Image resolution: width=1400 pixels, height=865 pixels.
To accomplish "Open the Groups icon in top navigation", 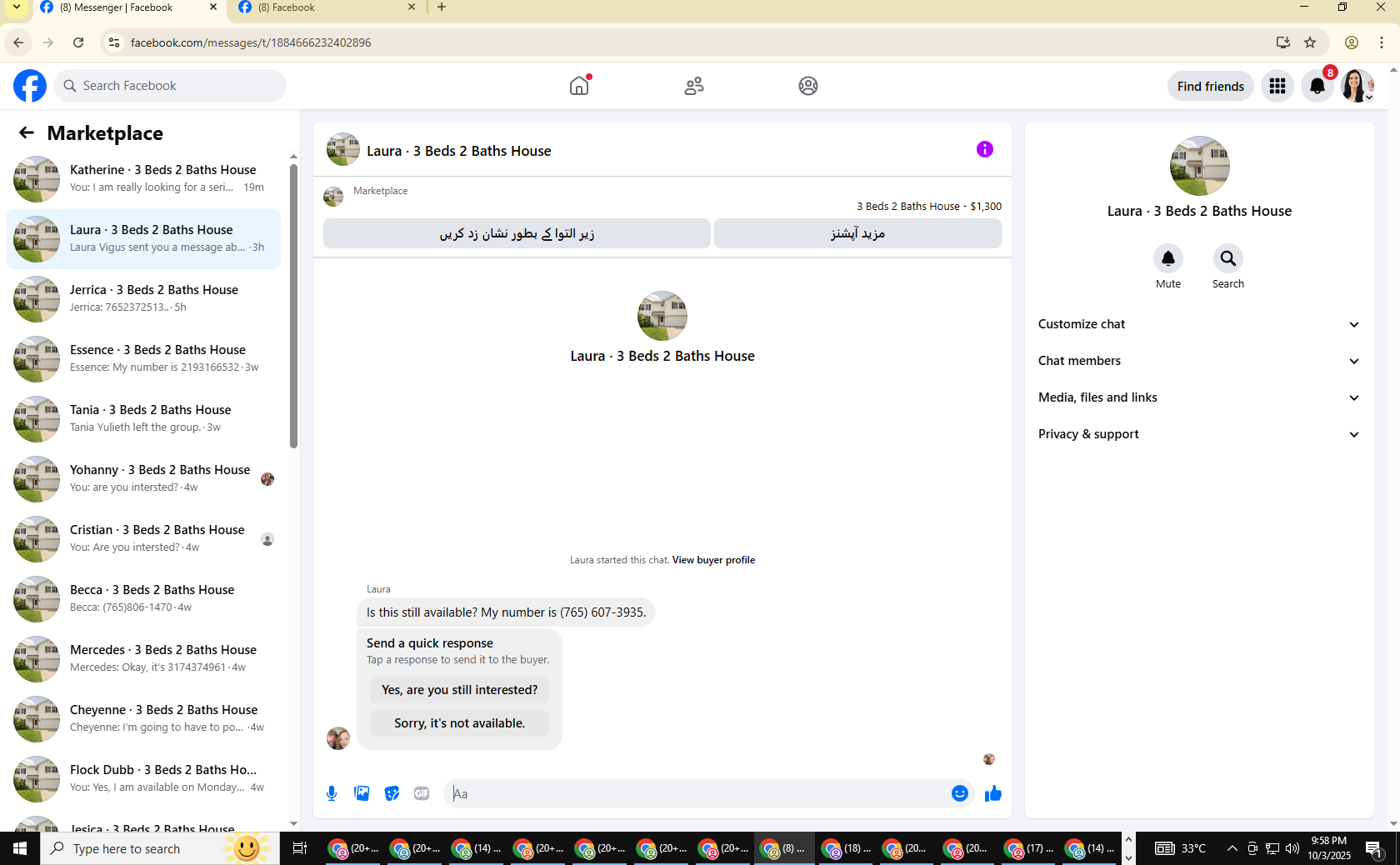I will [808, 86].
